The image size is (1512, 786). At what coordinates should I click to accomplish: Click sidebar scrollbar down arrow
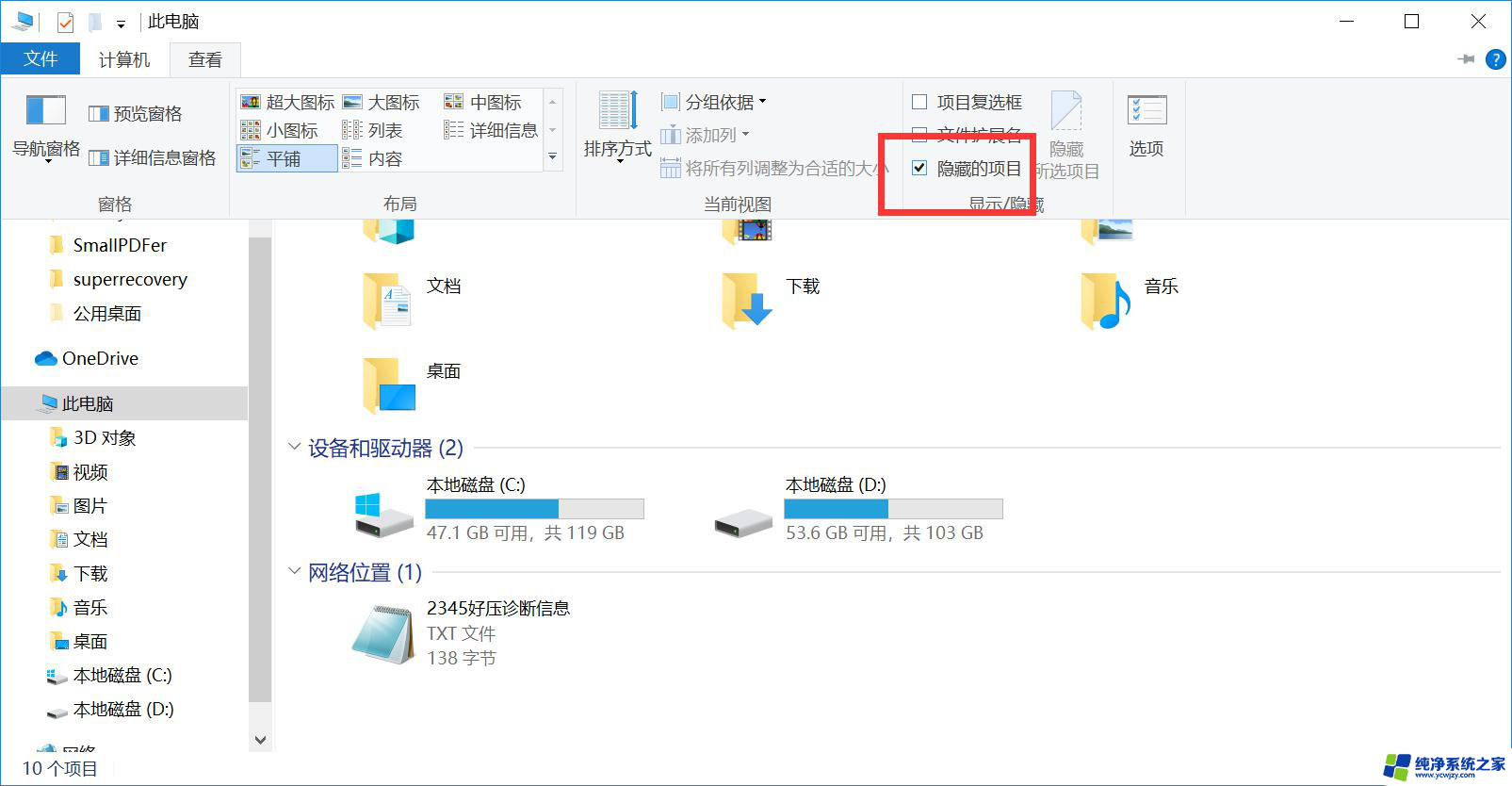coord(261,740)
